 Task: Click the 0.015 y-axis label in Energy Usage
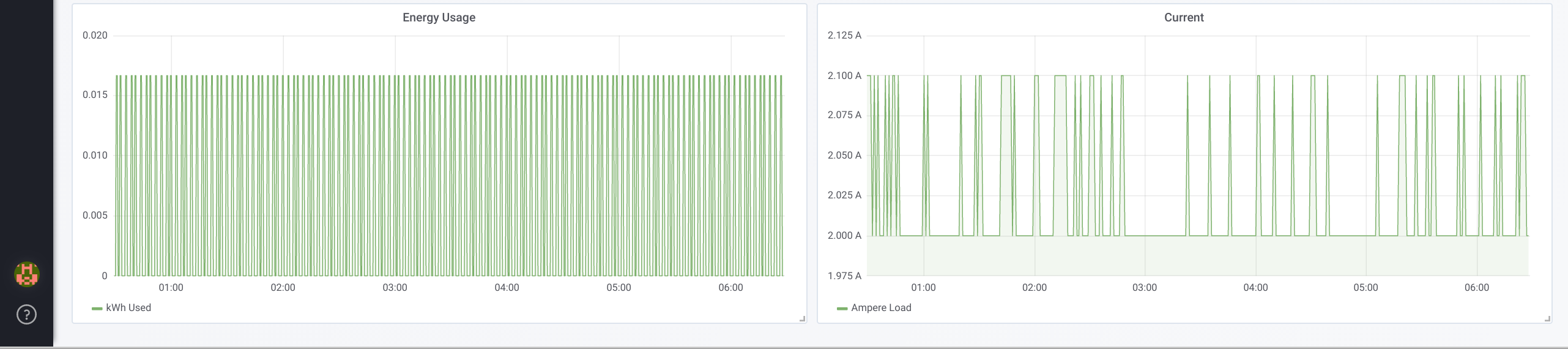coord(95,94)
